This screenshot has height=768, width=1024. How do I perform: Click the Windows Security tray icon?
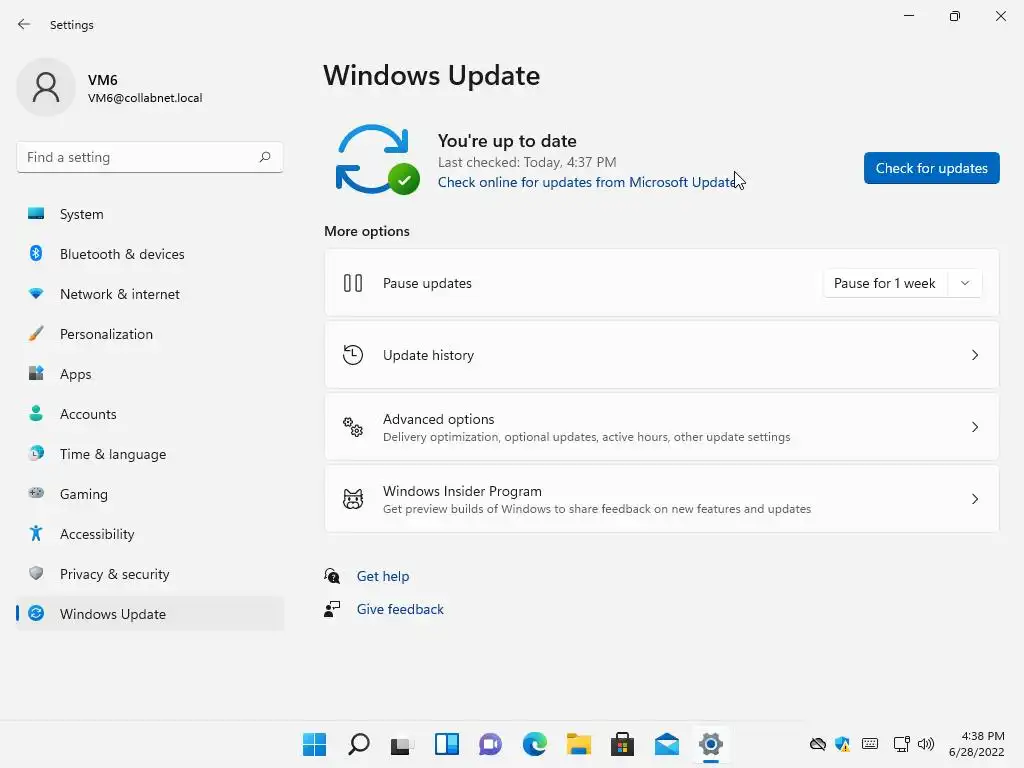point(842,744)
